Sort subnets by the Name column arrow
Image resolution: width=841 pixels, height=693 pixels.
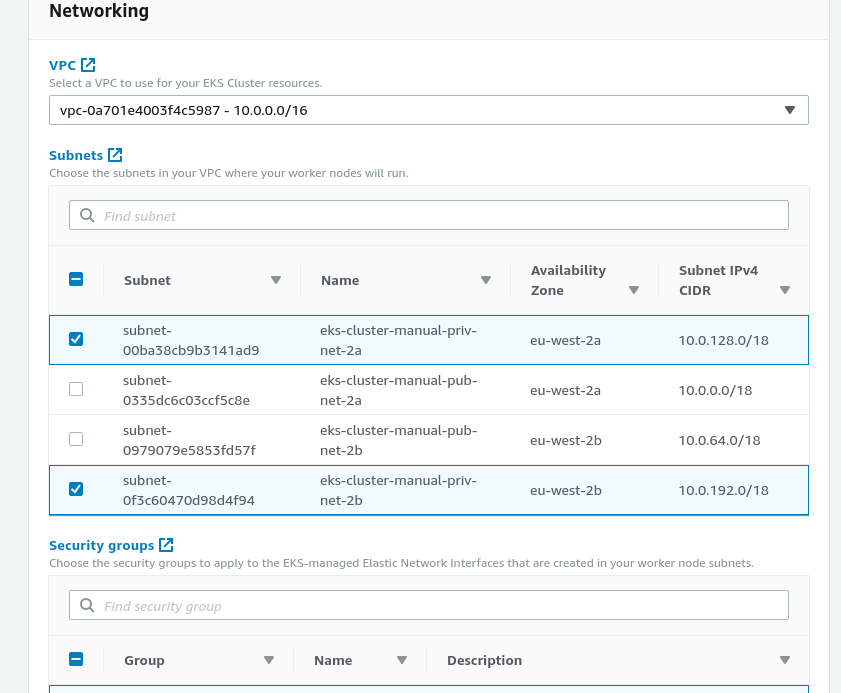486,280
